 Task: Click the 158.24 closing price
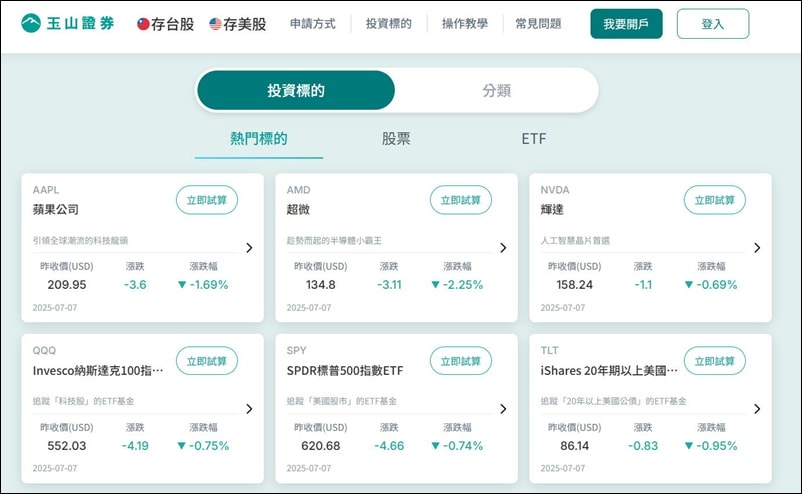574,285
